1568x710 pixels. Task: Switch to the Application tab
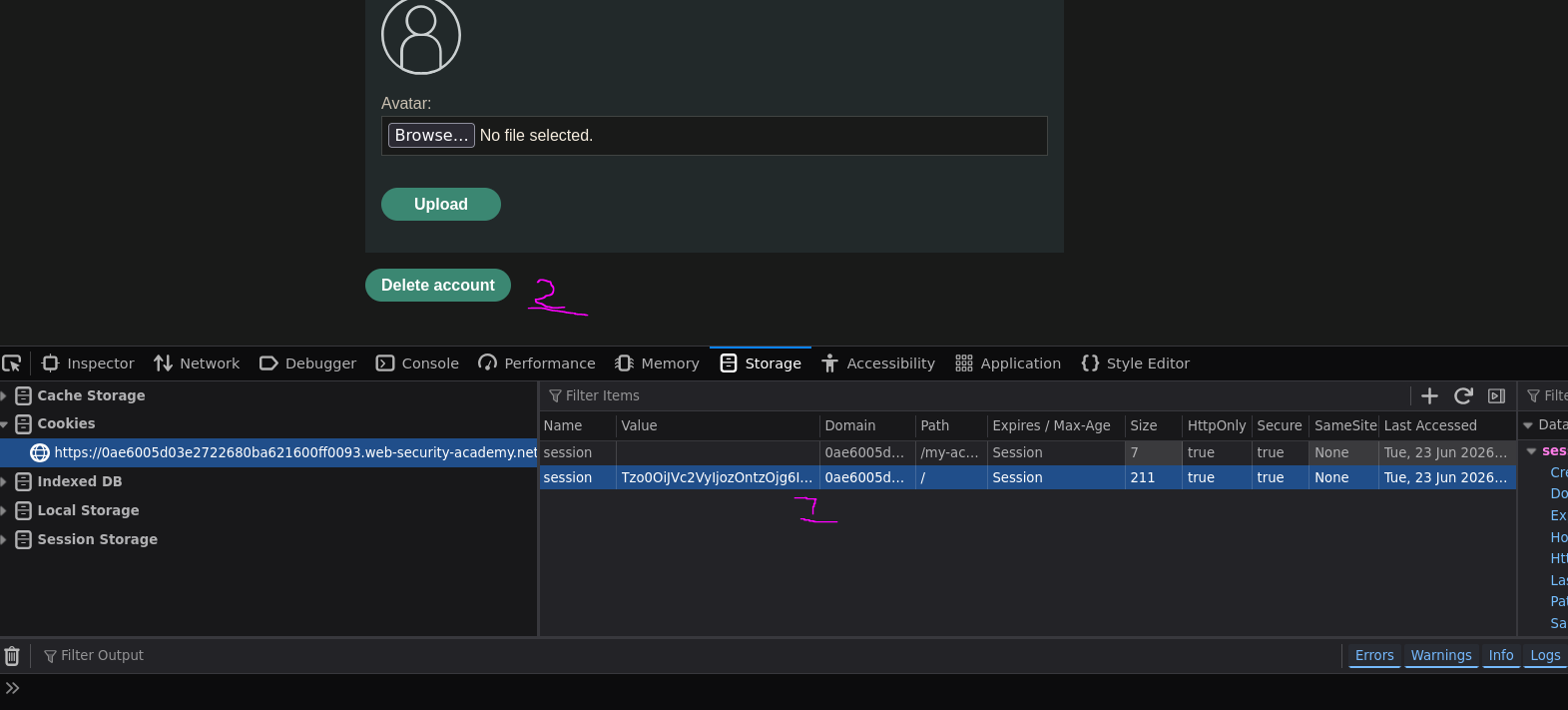coord(1008,363)
